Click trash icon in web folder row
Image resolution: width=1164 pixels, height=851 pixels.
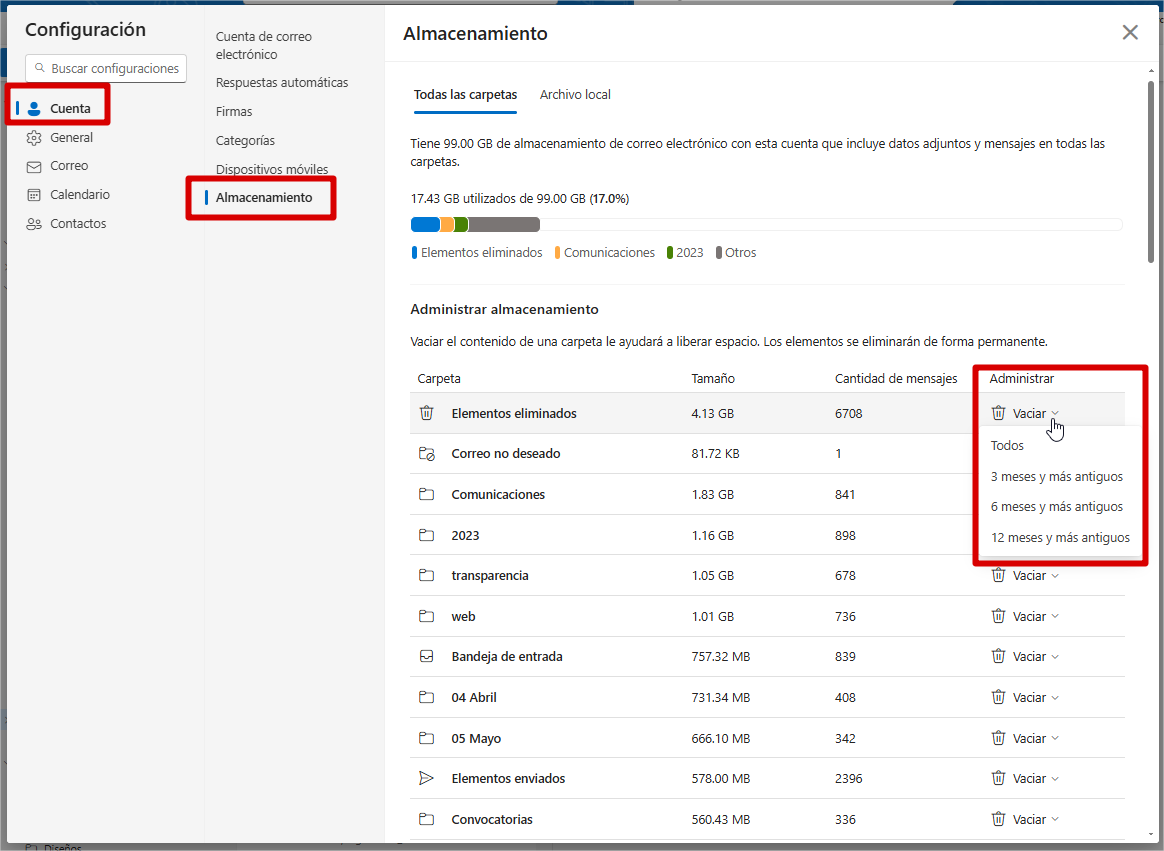click(x=998, y=616)
